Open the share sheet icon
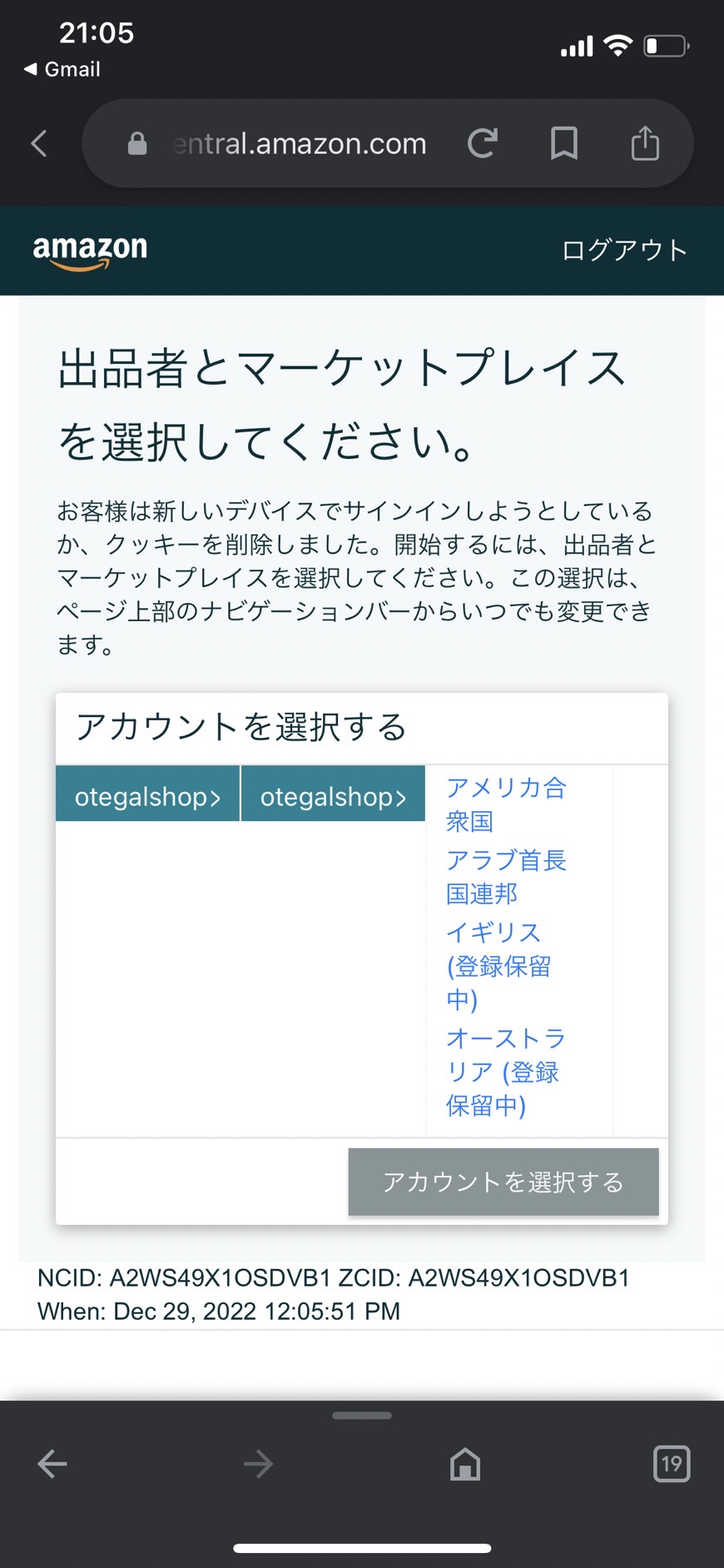 (x=645, y=142)
